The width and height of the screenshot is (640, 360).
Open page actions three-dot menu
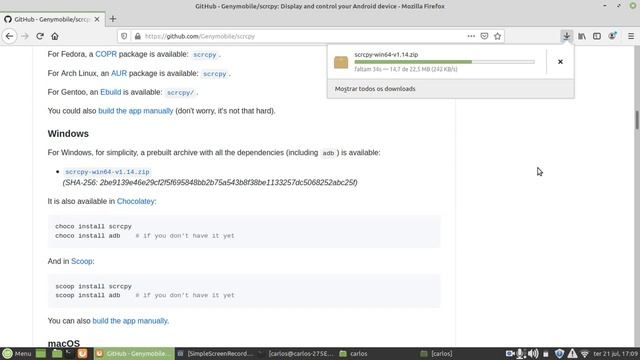pyautogui.click(x=471, y=36)
